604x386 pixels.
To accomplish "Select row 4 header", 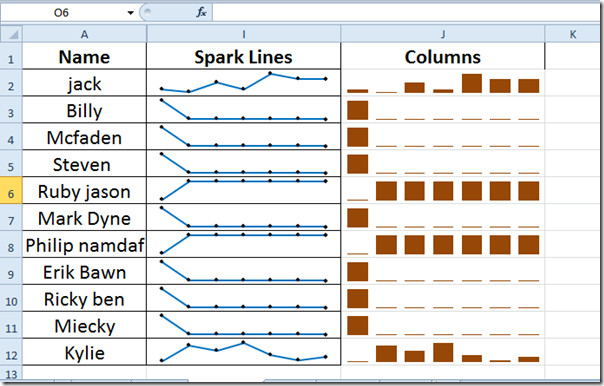I will [11, 137].
